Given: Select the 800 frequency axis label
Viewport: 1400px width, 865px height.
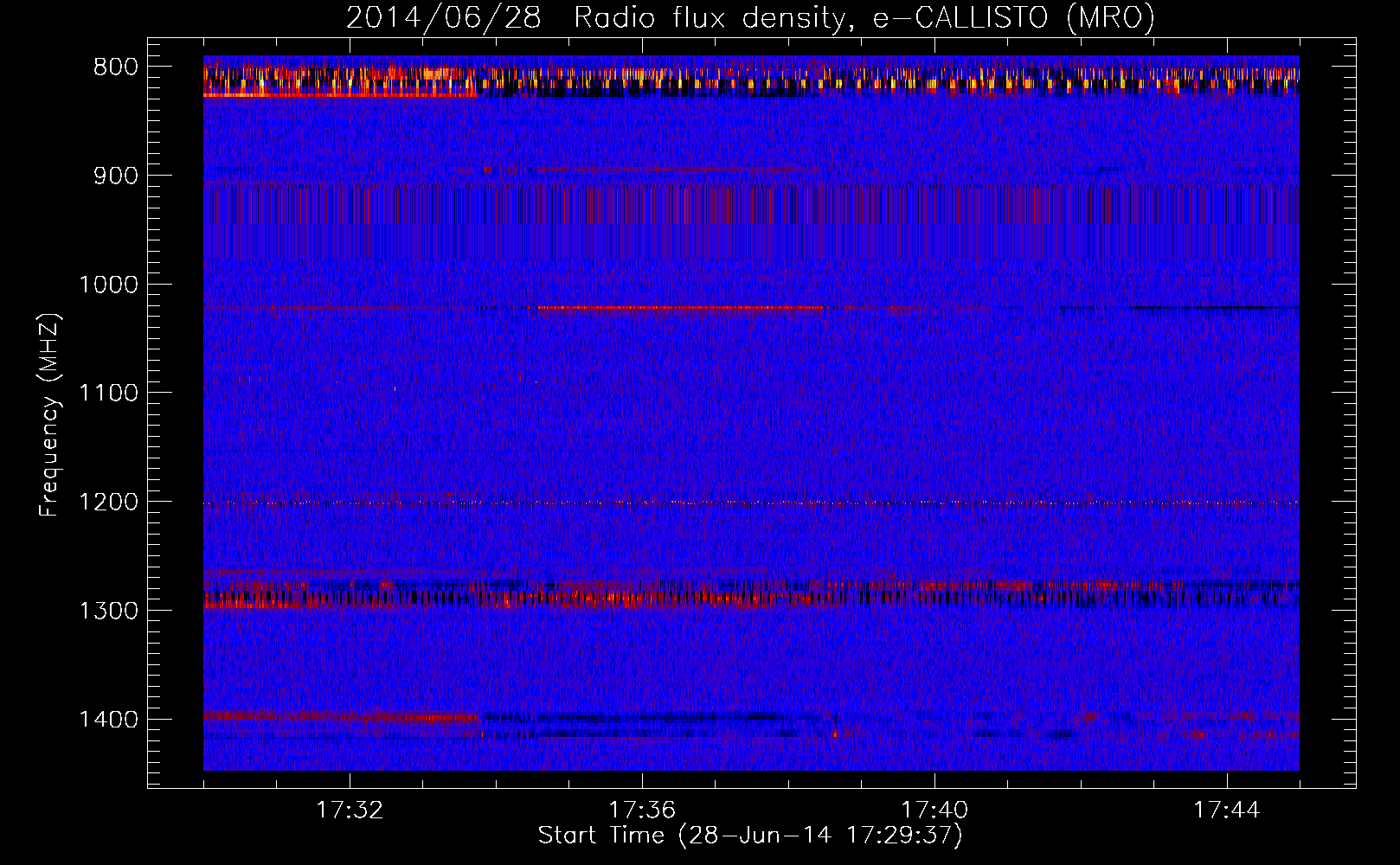Looking at the screenshot, I should click(x=115, y=67).
